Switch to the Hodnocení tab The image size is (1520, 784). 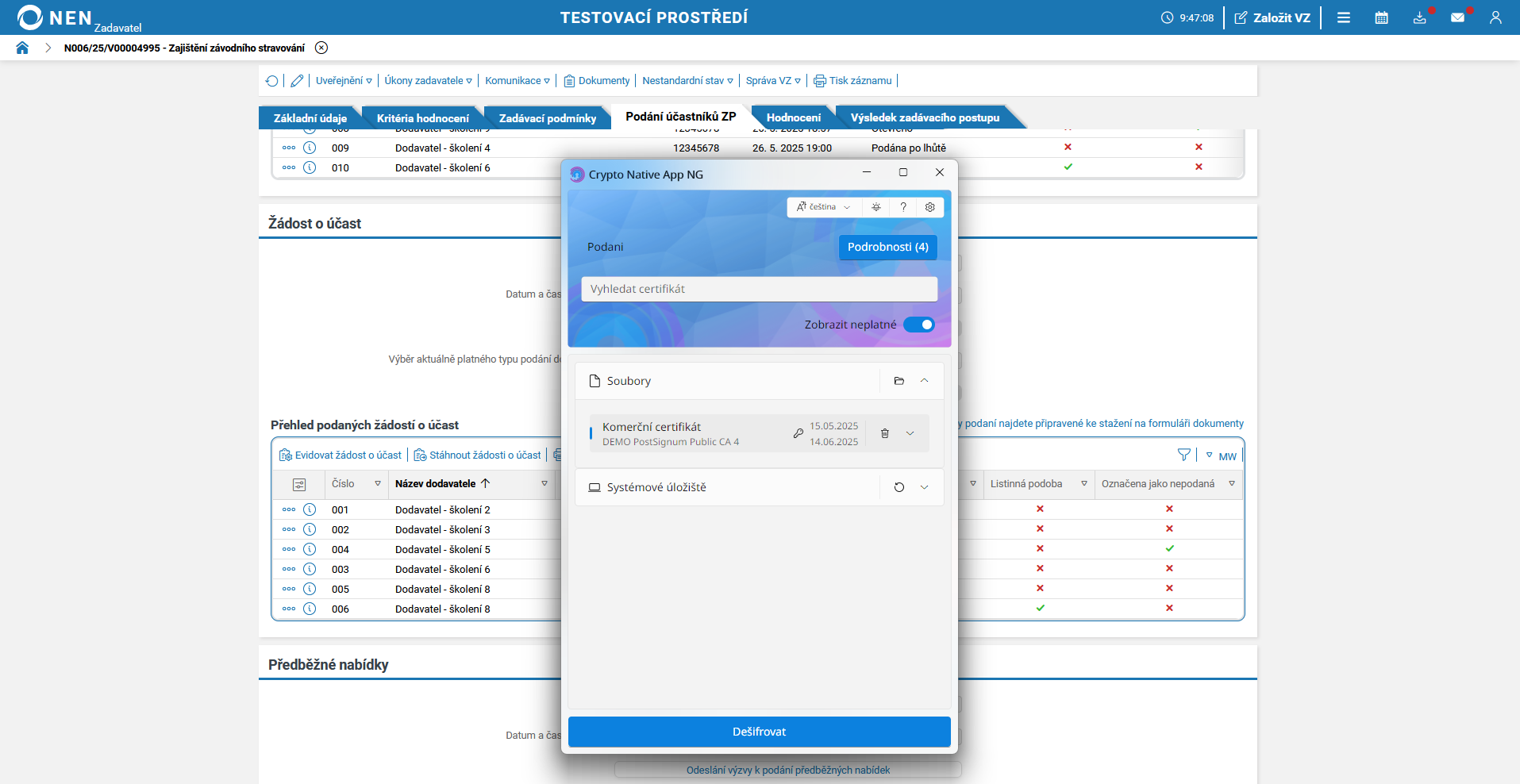pyautogui.click(x=793, y=117)
